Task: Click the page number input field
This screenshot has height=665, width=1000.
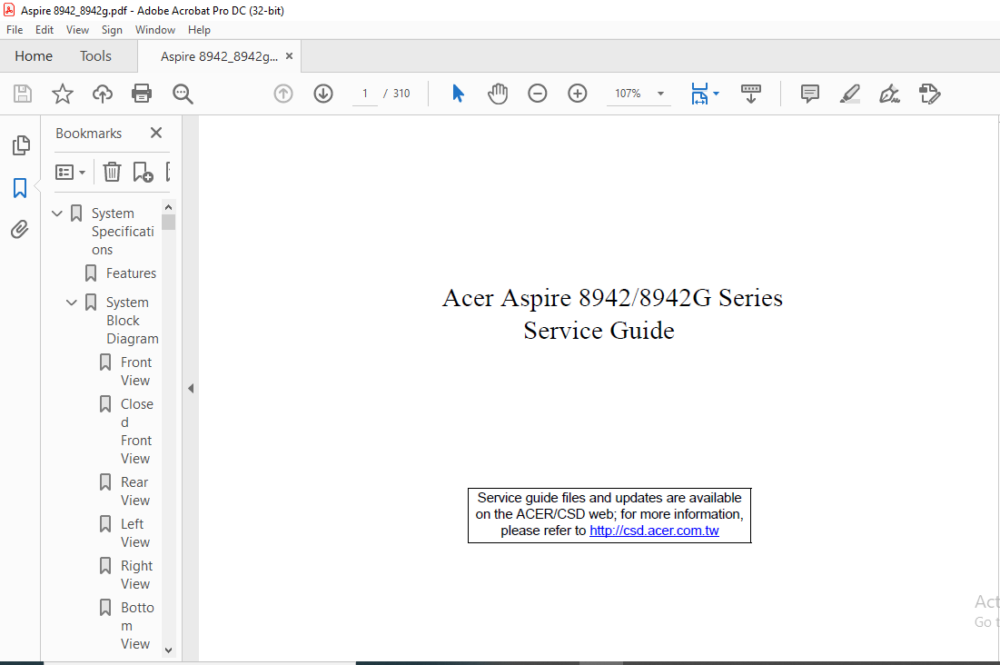Action: 365,94
